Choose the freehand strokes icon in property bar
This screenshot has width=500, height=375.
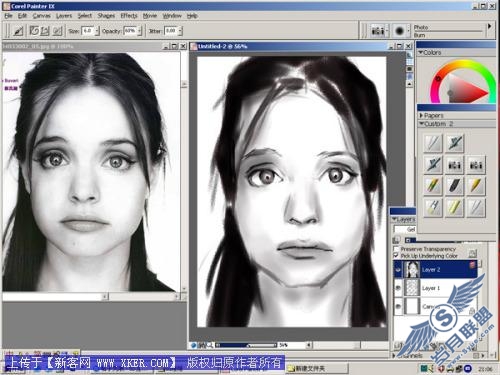click(34, 31)
